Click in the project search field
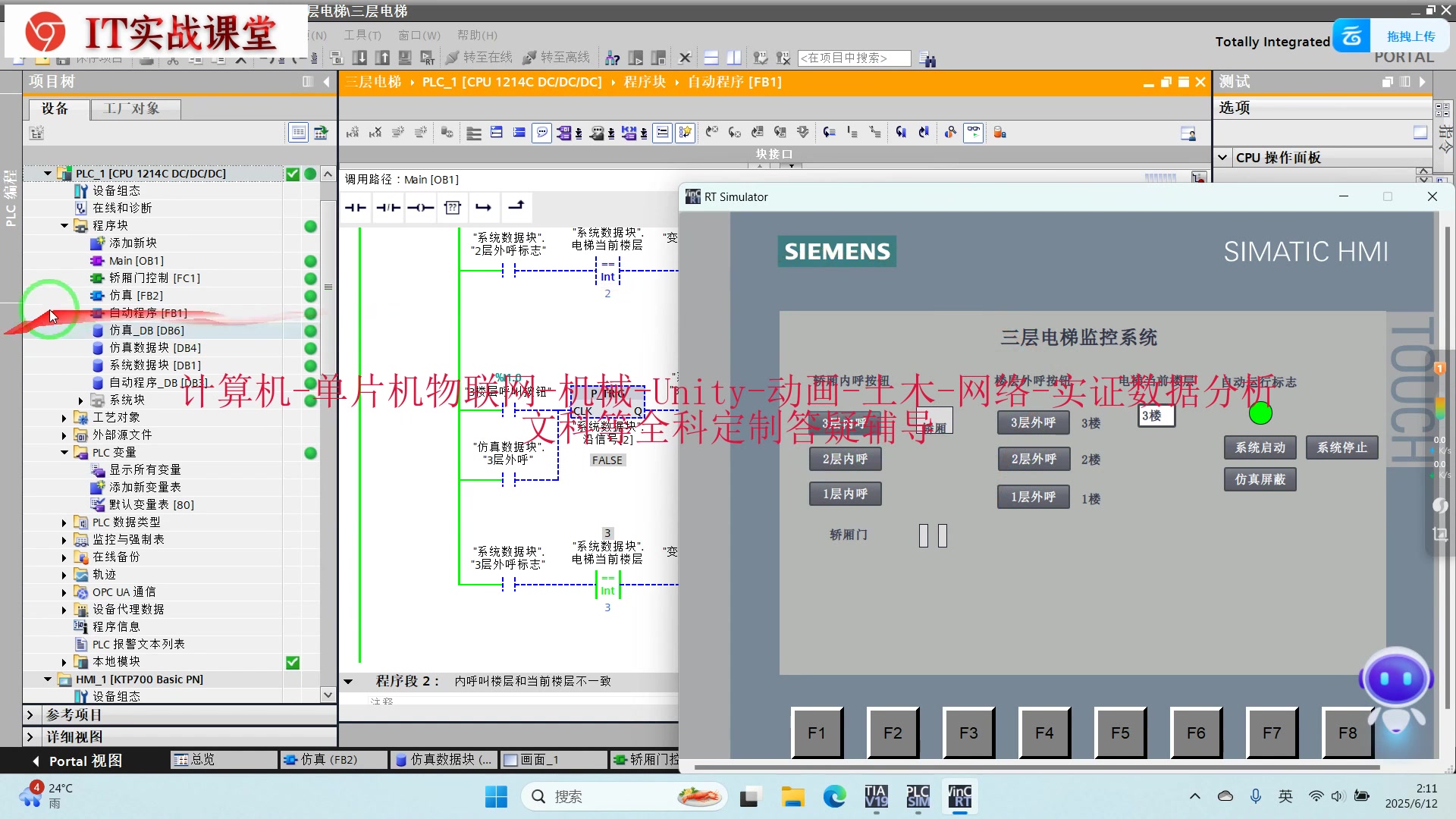Screen dimensions: 1456x819 coord(854,58)
